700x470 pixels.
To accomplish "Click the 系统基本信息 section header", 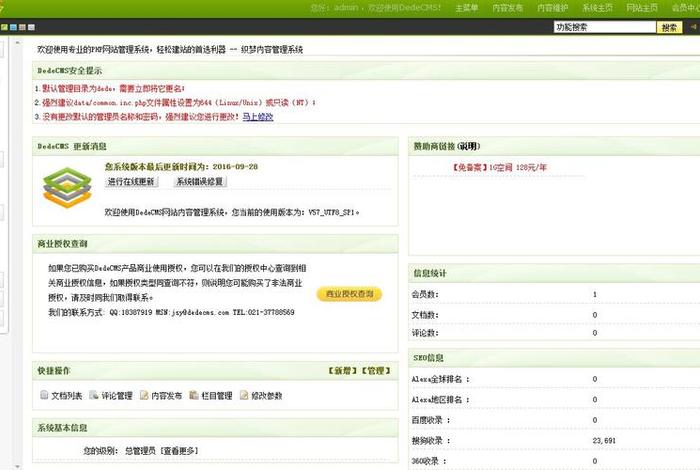I will click(215, 428).
